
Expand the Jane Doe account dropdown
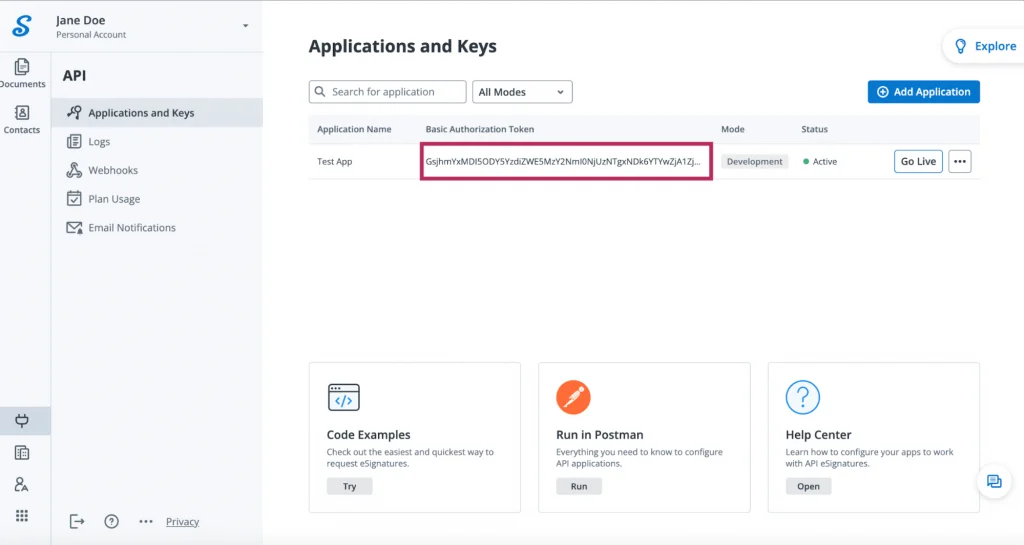246,26
